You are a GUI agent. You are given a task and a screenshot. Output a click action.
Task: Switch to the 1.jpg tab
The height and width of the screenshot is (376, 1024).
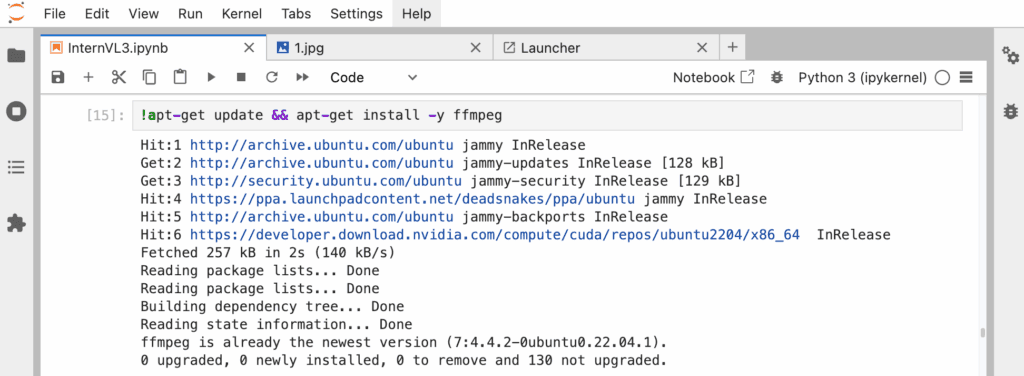pyautogui.click(x=379, y=48)
